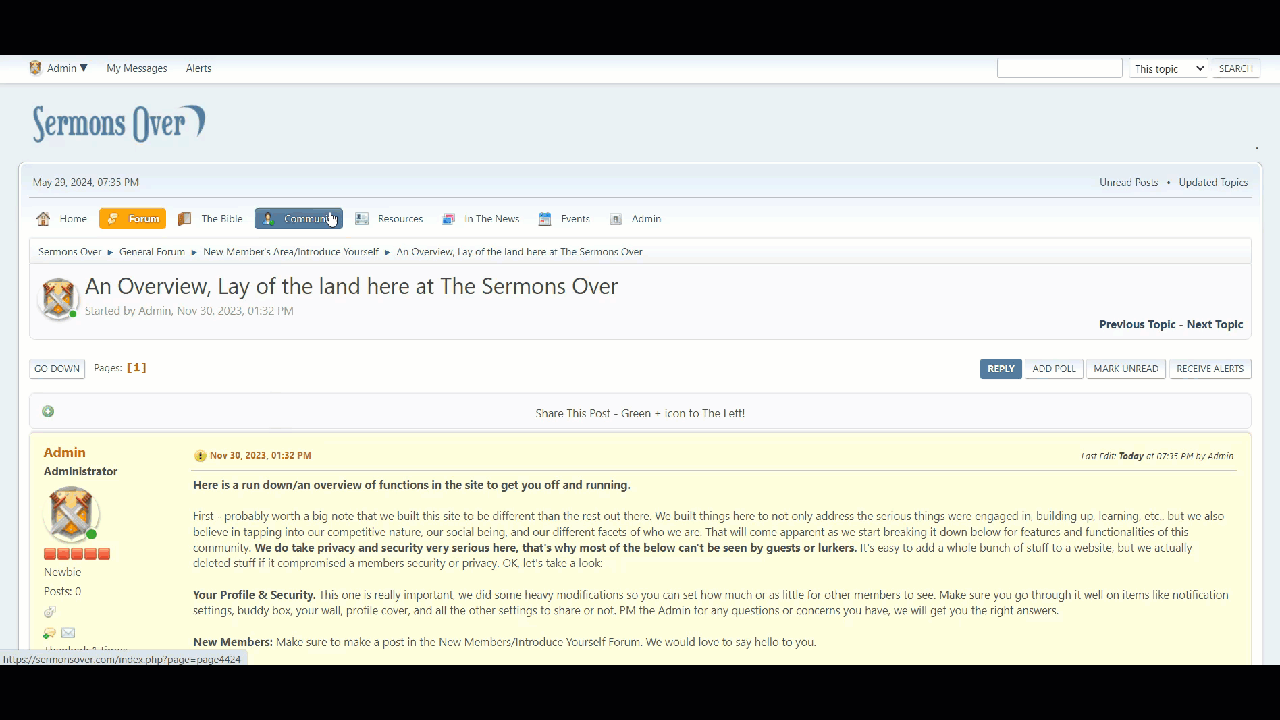Viewport: 1280px width, 720px height.
Task: Click the Resources icon in navigation bar
Action: (x=362, y=219)
